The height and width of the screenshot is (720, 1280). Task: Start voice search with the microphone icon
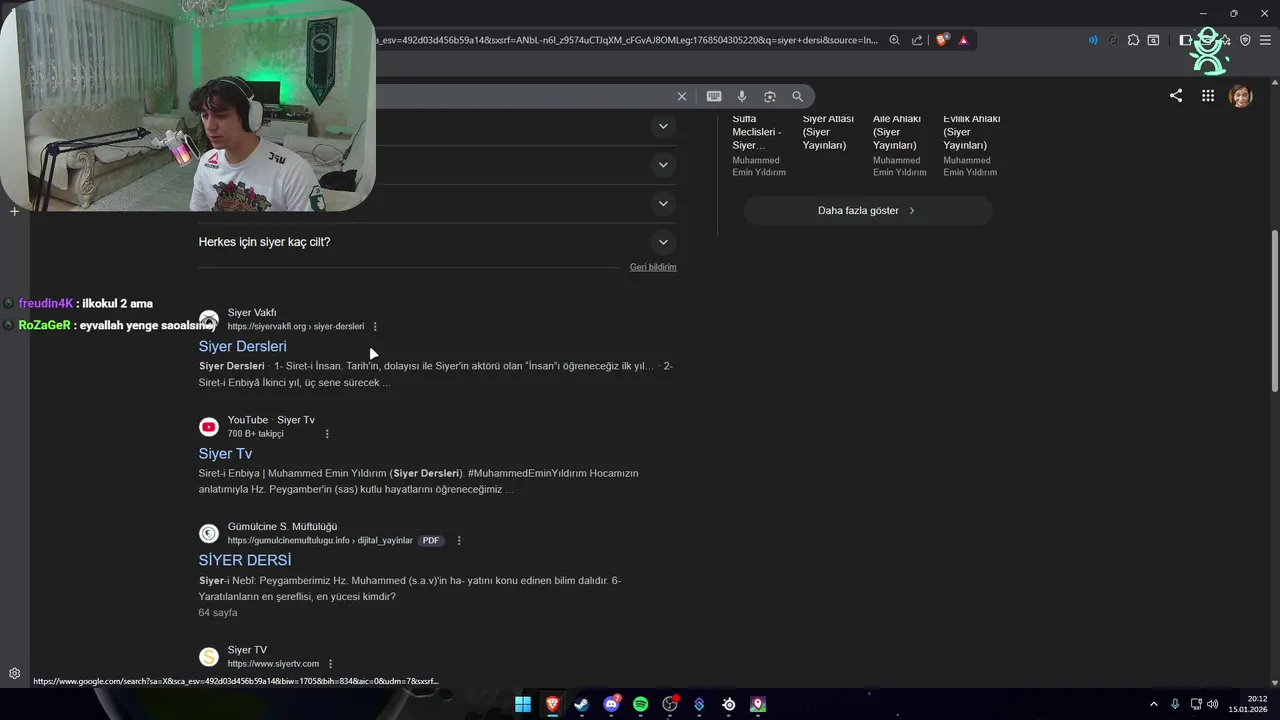point(742,96)
